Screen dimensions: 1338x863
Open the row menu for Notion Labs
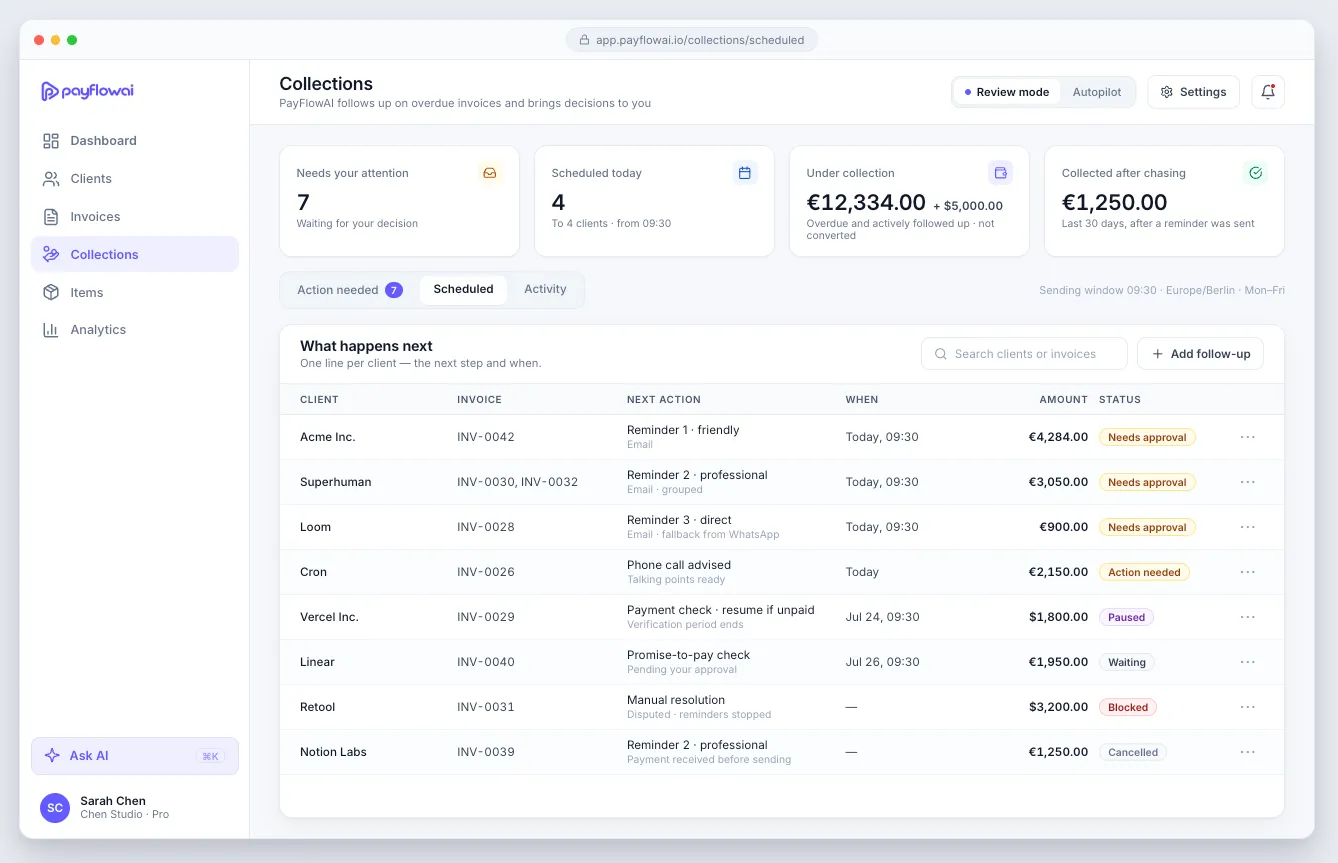click(1247, 752)
